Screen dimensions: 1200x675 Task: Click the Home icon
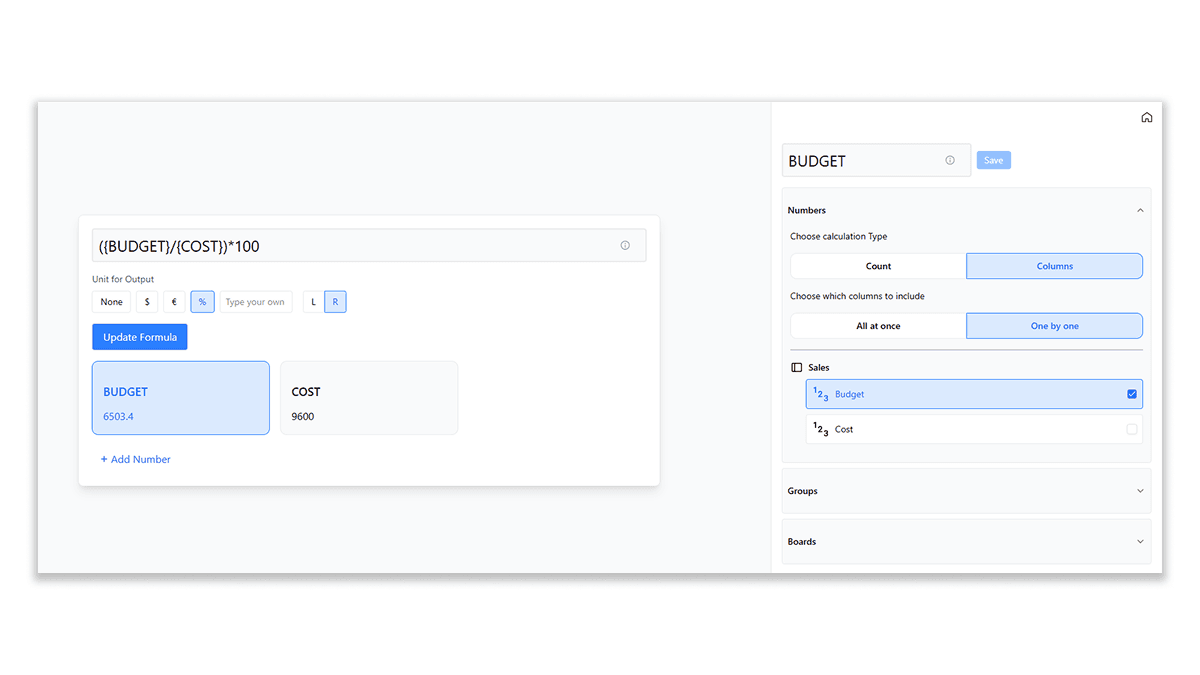pyautogui.click(x=1146, y=117)
